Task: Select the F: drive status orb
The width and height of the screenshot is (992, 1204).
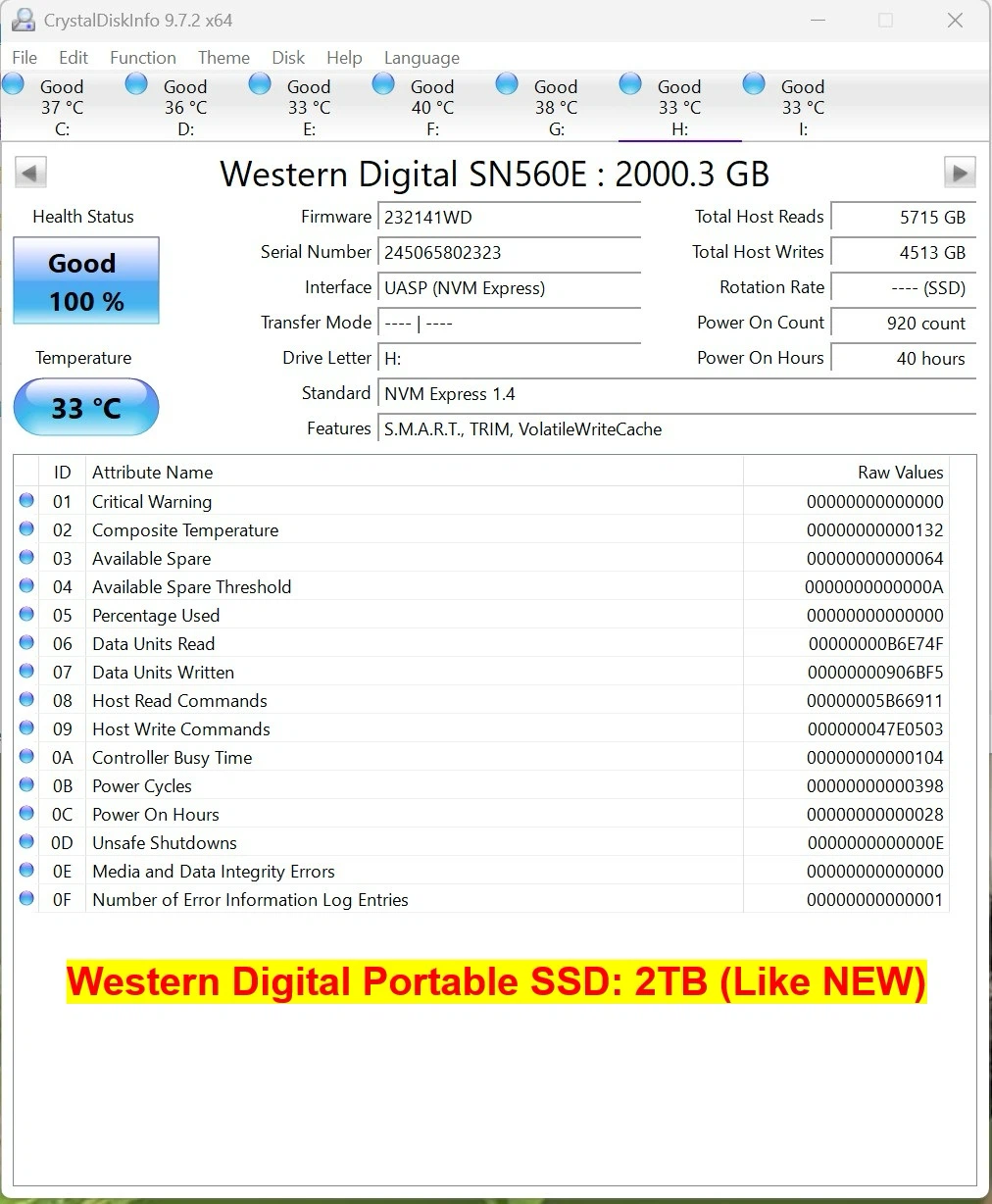Action: point(383,83)
